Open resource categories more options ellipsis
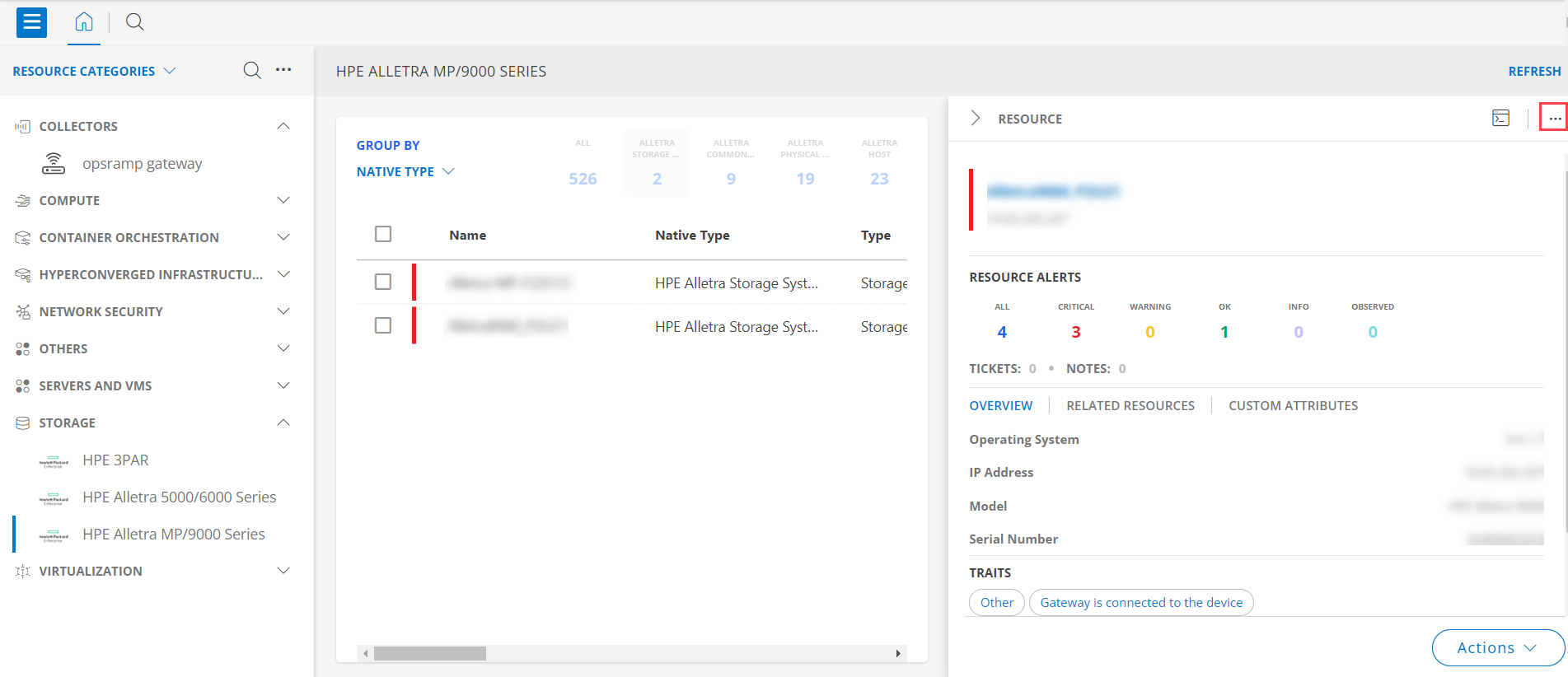This screenshot has height=677, width=1568. (x=283, y=70)
